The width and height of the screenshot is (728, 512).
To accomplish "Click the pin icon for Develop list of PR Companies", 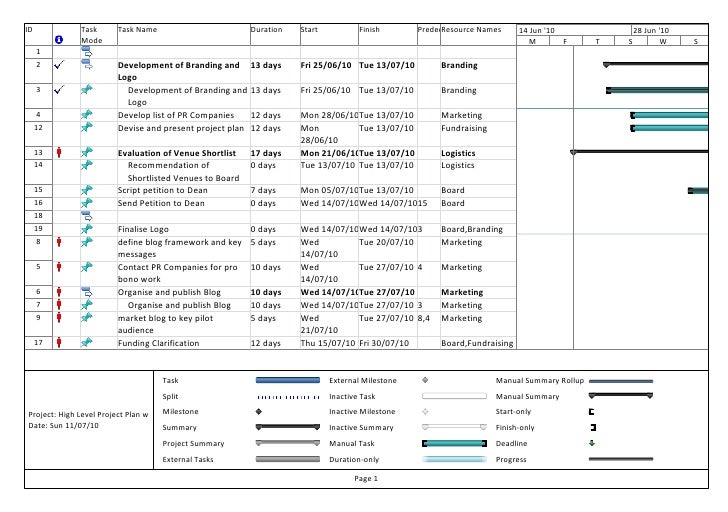I will tap(86, 114).
